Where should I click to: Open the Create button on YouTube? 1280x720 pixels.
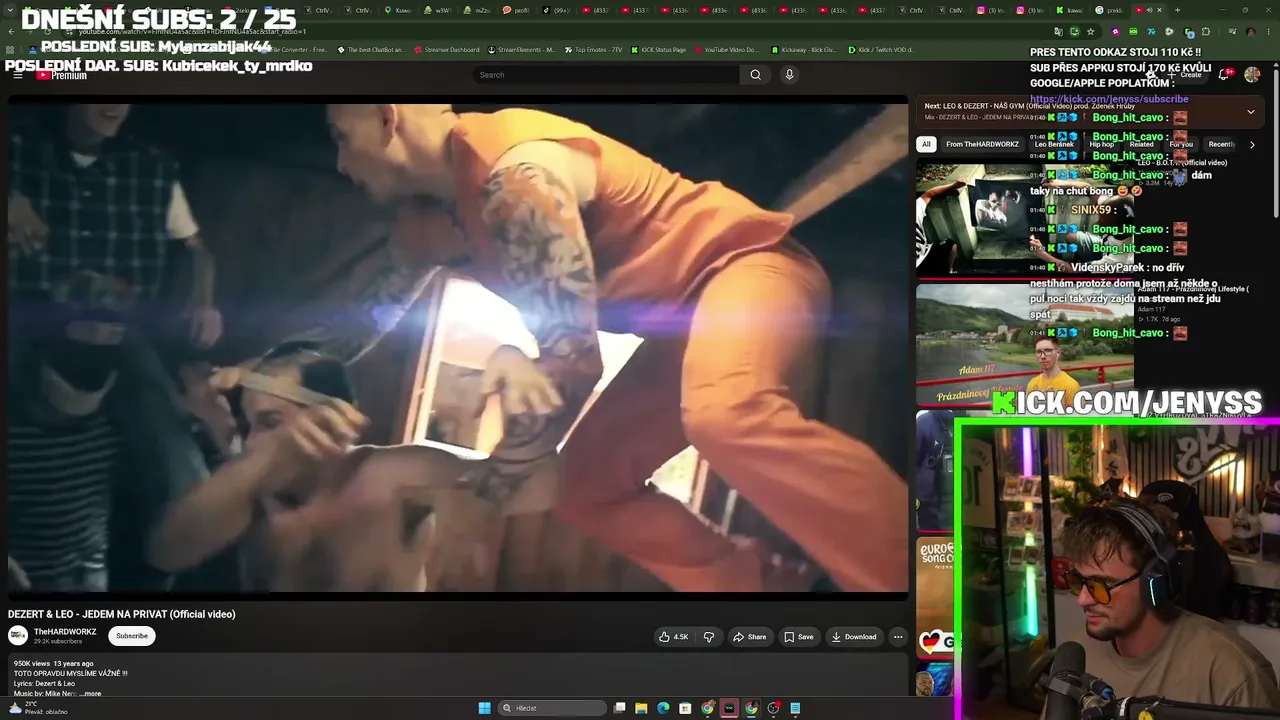tap(1185, 75)
